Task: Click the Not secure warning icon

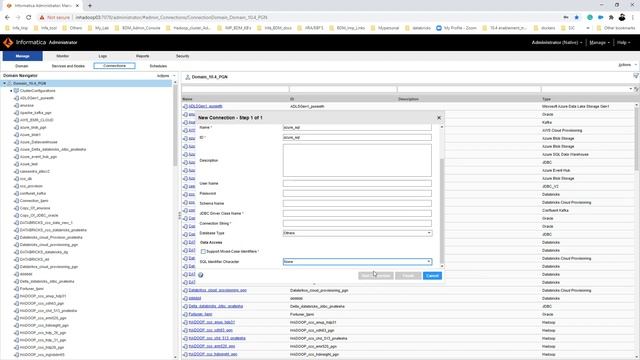Action: tap(42, 18)
